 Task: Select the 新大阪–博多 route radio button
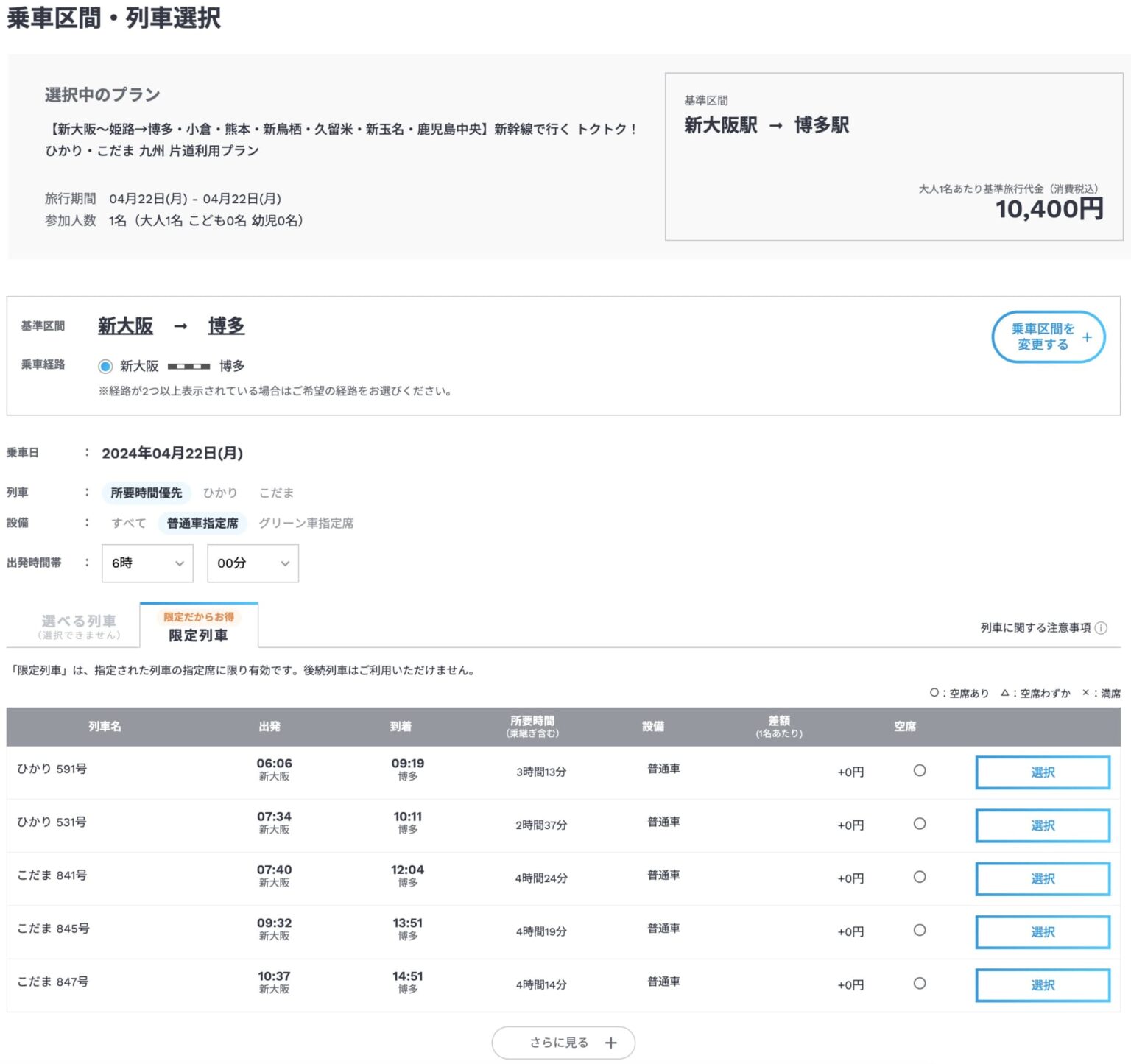tap(106, 366)
